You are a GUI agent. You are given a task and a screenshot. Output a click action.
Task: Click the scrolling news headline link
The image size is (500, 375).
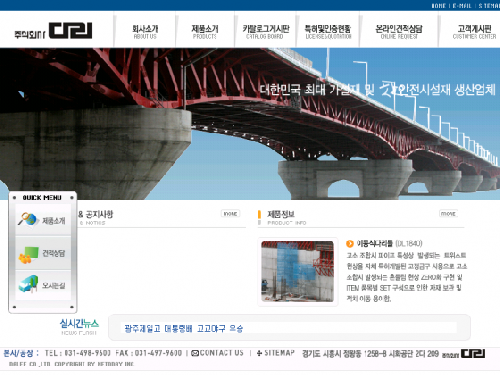184,329
